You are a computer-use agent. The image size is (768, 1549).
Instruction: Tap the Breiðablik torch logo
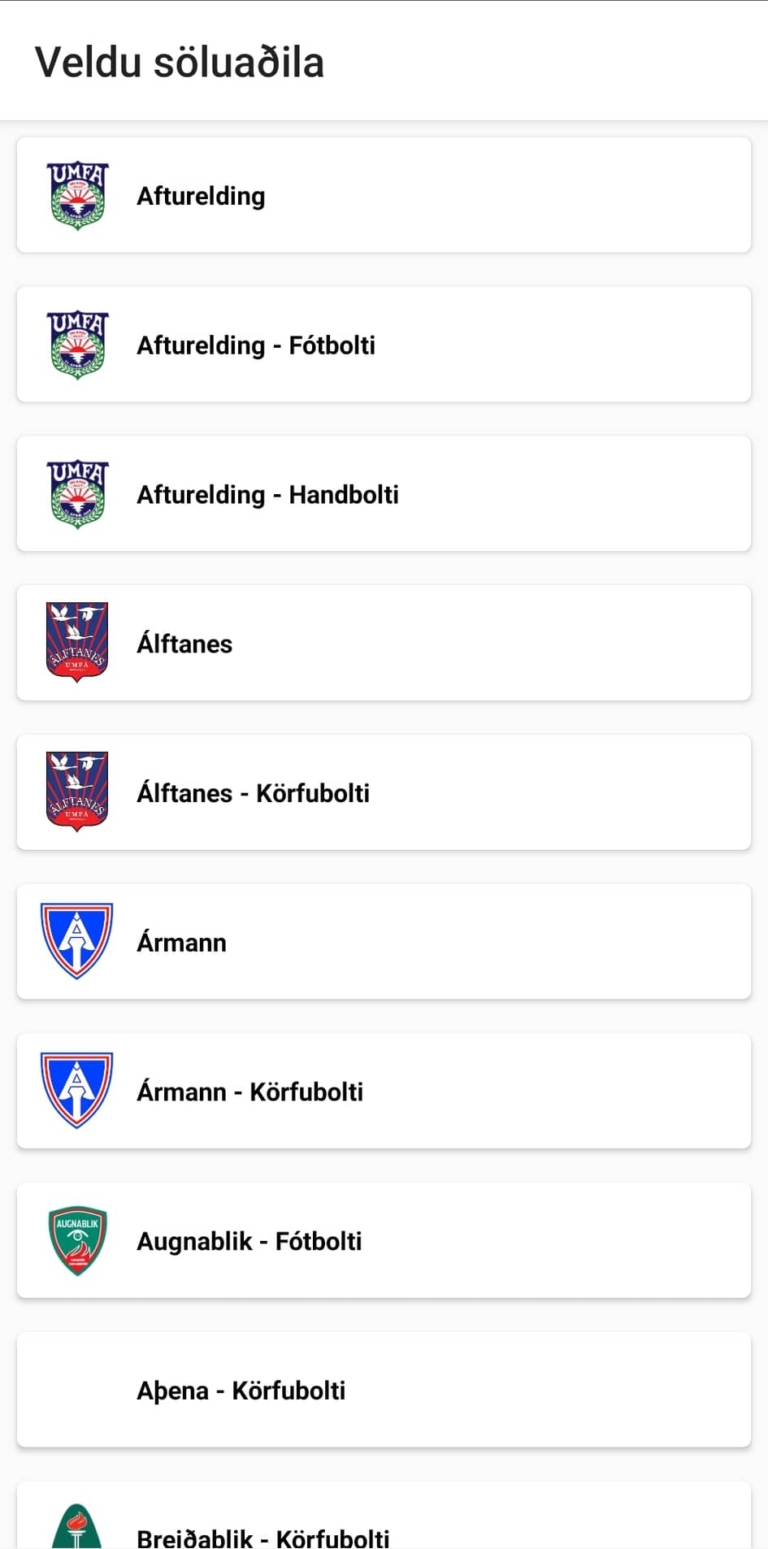pyautogui.click(x=77, y=1526)
